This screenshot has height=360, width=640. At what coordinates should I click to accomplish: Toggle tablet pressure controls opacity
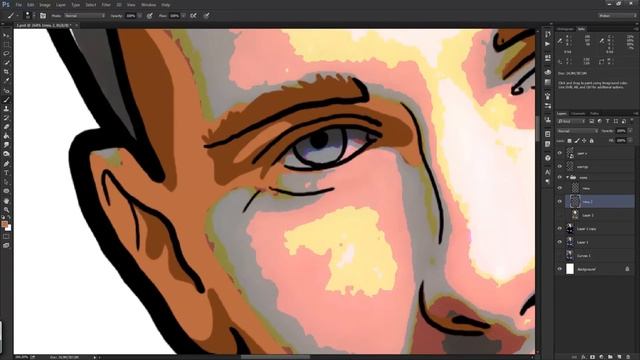pyautogui.click(x=150, y=16)
